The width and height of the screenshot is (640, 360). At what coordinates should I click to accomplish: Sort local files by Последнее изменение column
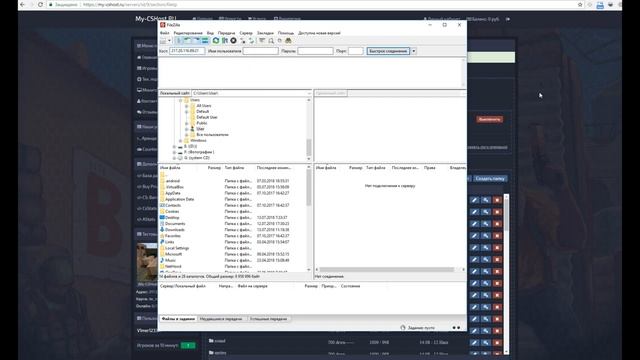[x=273, y=168]
